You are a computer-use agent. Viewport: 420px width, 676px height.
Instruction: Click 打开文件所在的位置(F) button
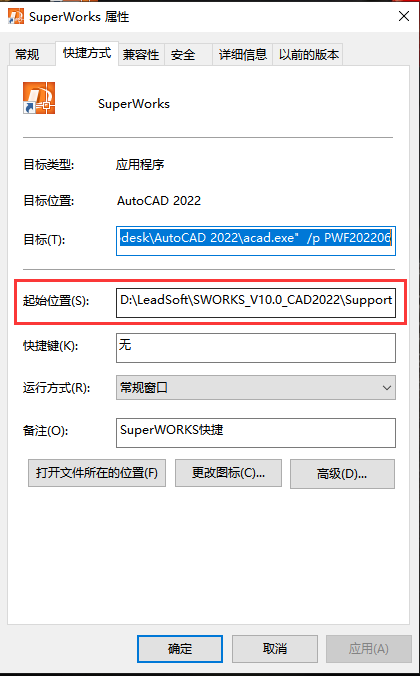pyautogui.click(x=97, y=473)
